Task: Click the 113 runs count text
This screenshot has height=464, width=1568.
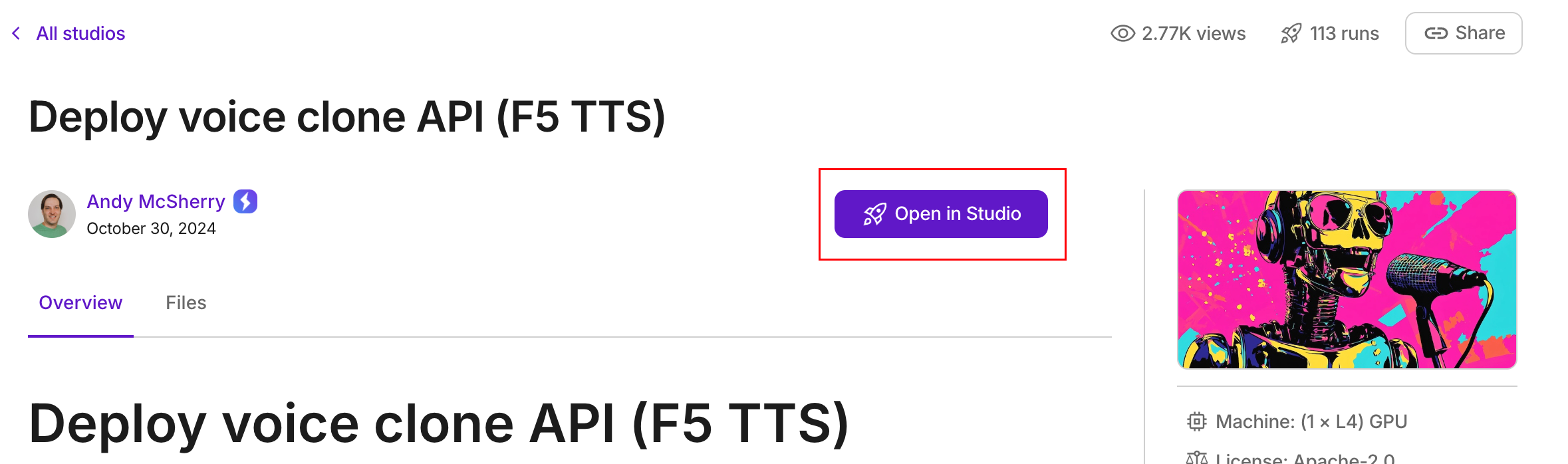Action: tap(1344, 33)
